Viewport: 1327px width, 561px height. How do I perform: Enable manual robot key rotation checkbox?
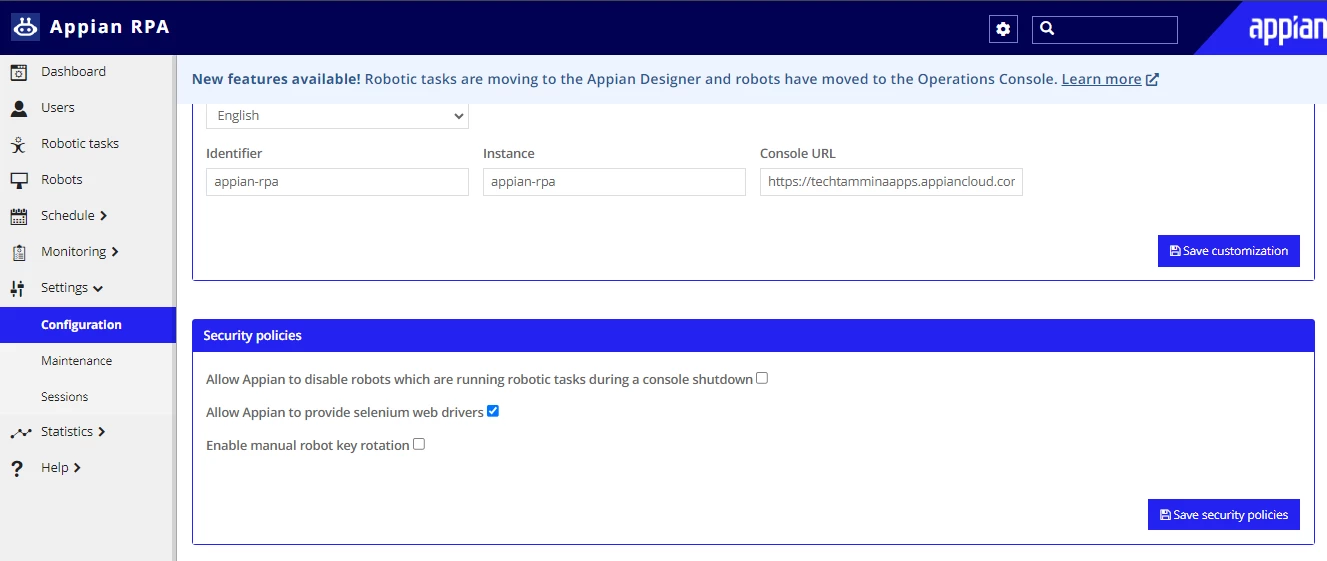click(x=419, y=444)
